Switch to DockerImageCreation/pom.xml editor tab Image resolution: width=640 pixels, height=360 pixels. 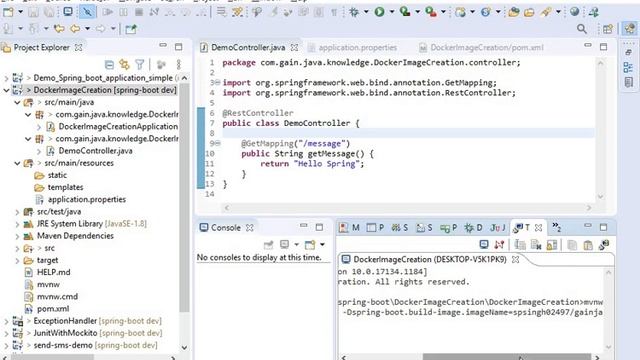pos(487,48)
